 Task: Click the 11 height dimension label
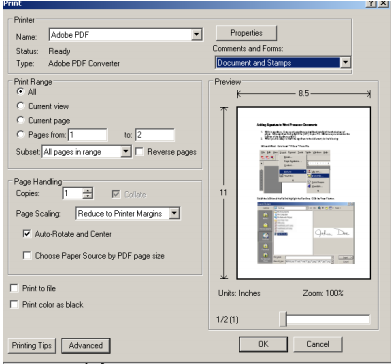[x=223, y=193]
